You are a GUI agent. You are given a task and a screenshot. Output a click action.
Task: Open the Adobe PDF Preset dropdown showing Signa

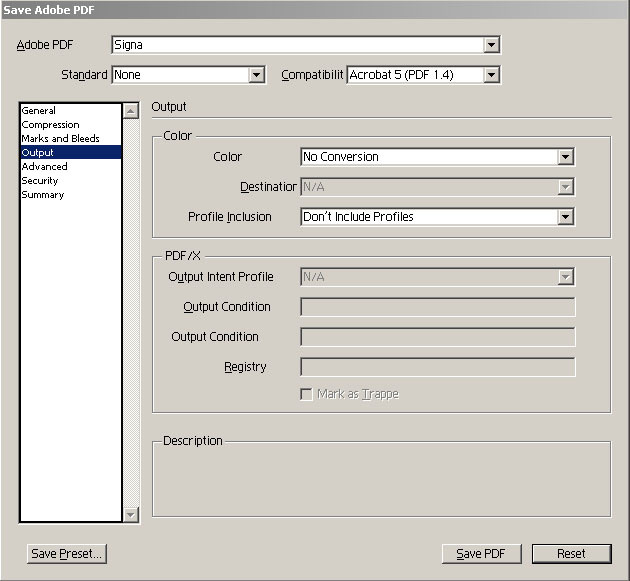306,45
